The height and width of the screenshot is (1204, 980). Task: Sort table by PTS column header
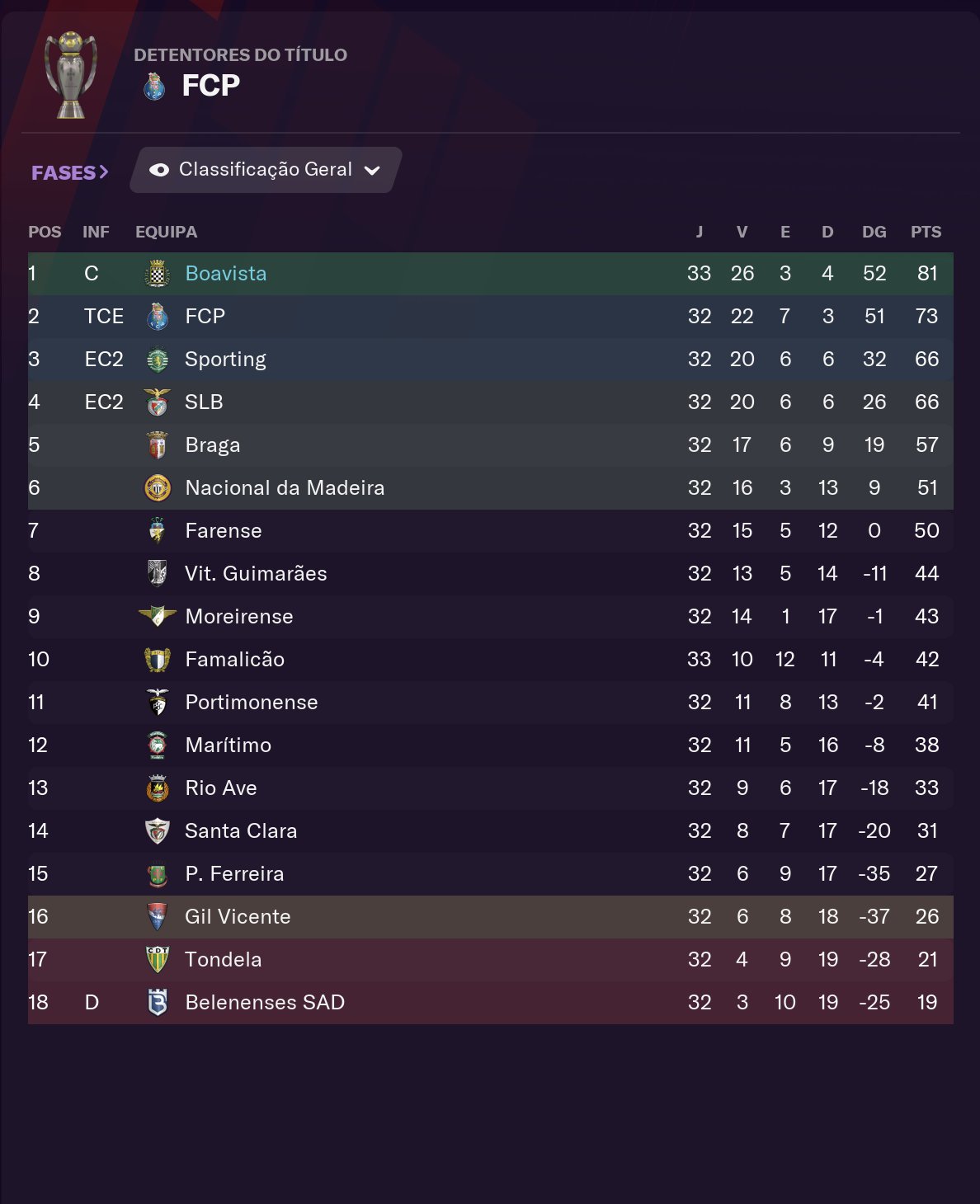pyautogui.click(x=926, y=232)
